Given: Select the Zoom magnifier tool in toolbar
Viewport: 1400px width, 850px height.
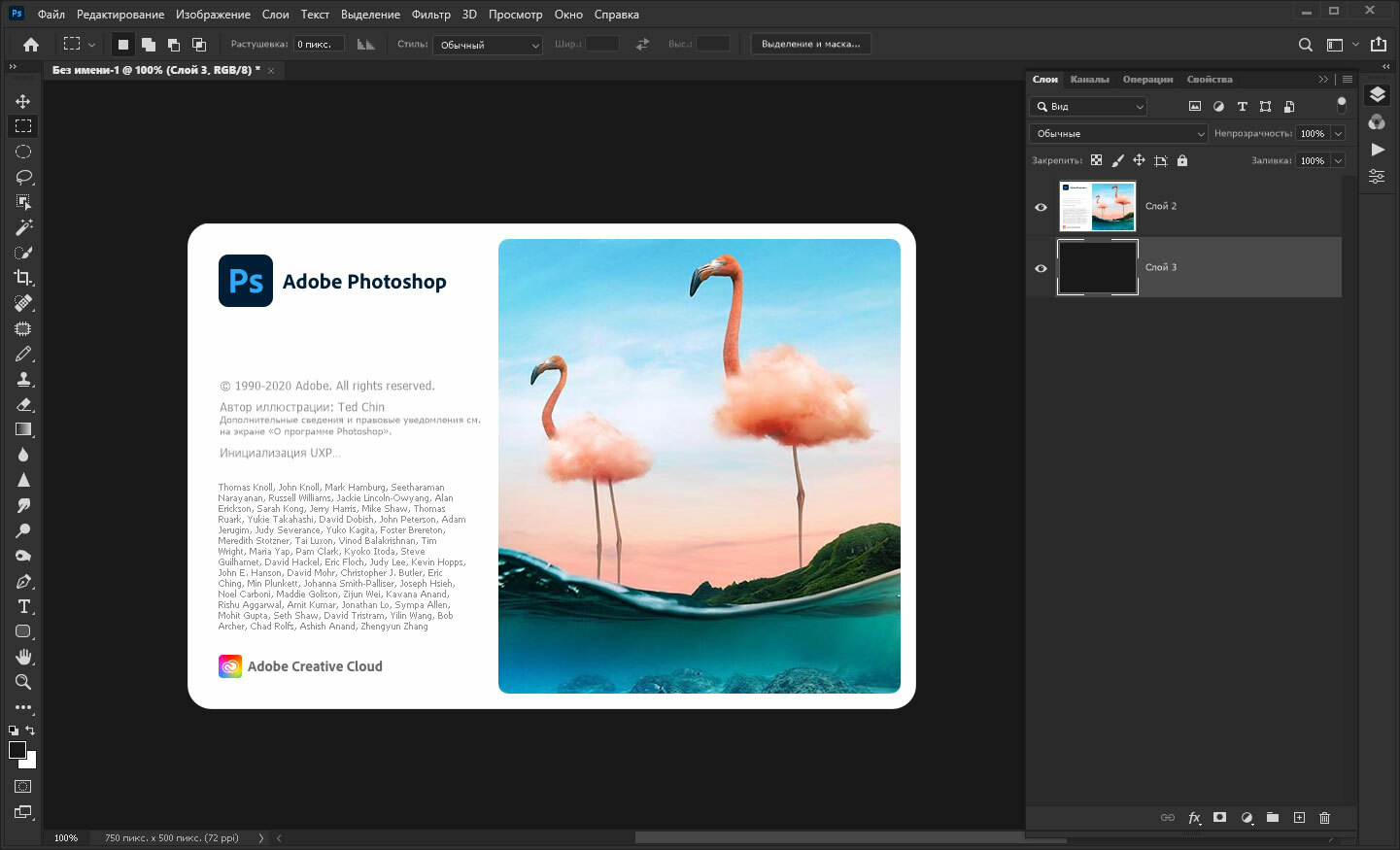Looking at the screenshot, I should [23, 682].
